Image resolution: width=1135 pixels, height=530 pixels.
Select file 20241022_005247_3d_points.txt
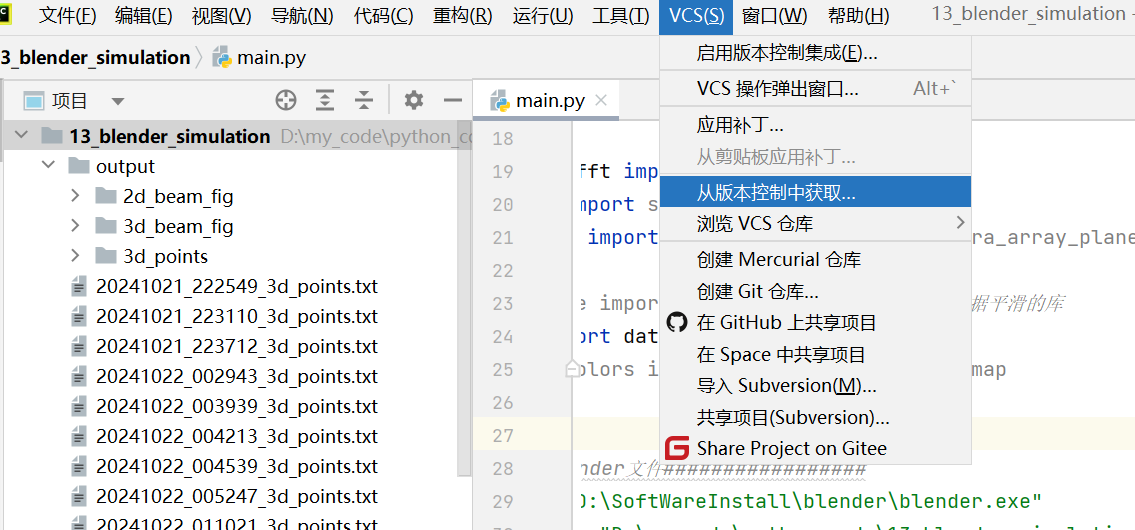[236, 497]
